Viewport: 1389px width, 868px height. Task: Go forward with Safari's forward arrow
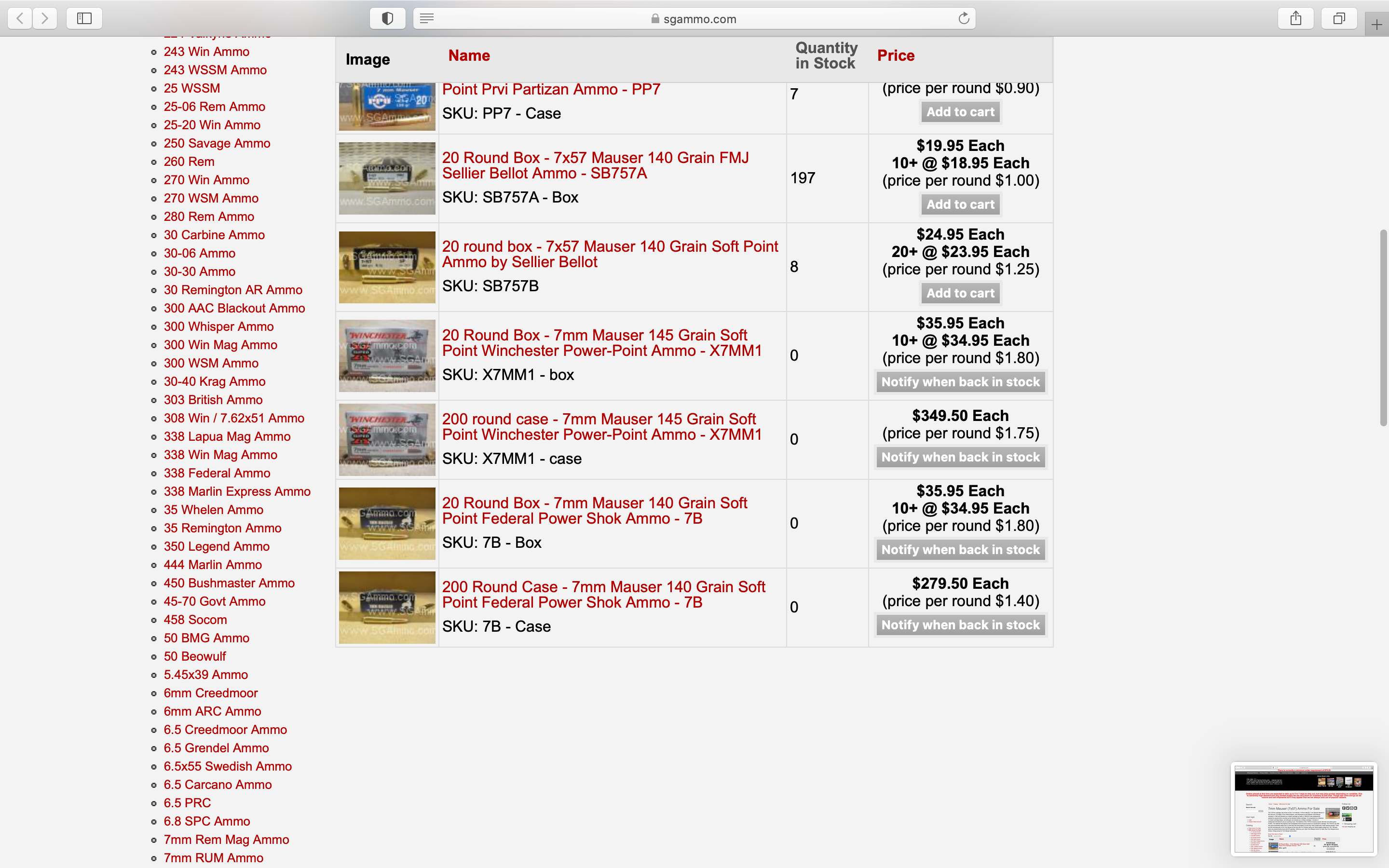click(45, 18)
